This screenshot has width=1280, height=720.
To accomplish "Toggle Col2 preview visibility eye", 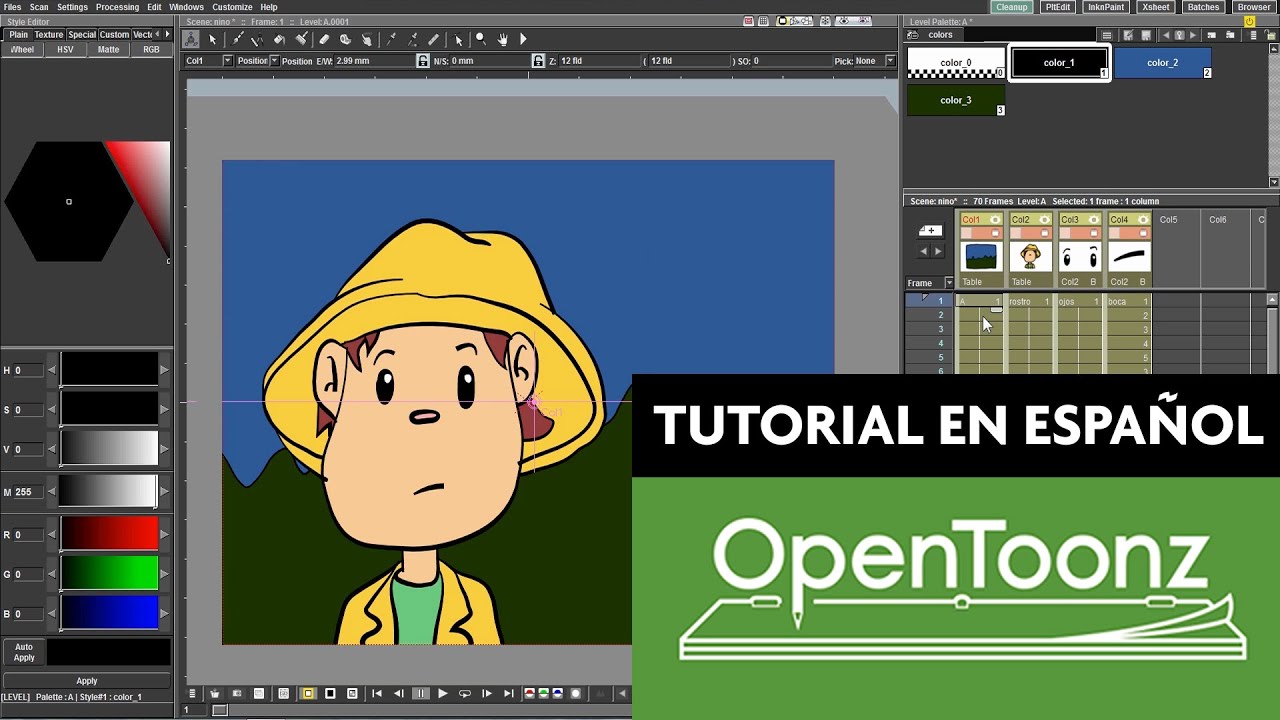I will (1044, 219).
